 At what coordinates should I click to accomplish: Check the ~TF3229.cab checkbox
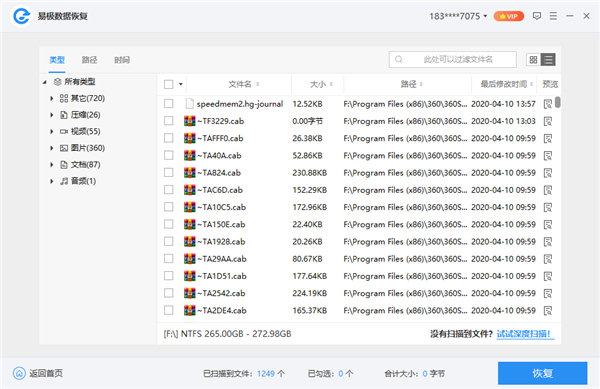pos(168,121)
